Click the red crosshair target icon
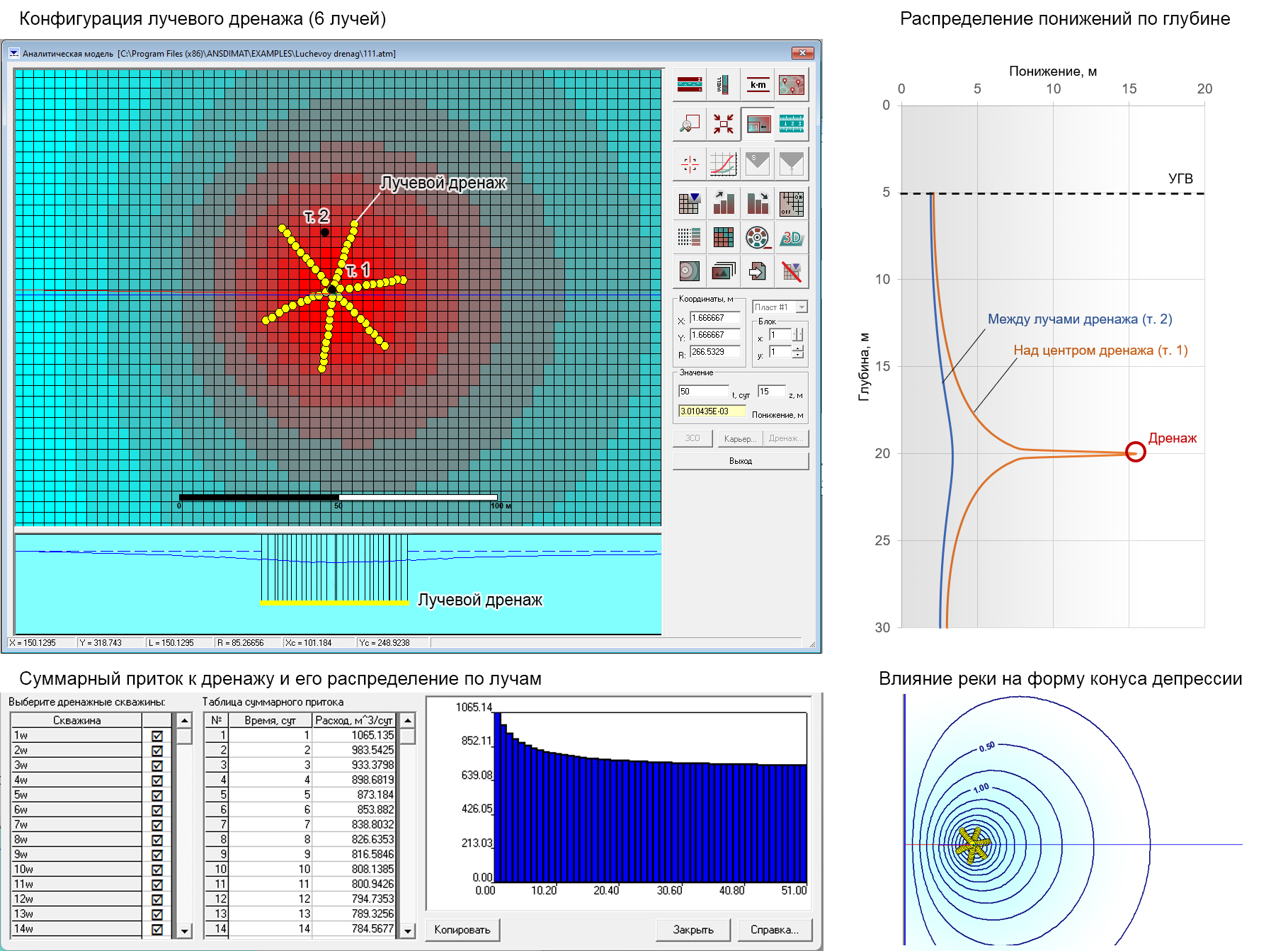Screen dimensions: 1288x951 [689, 164]
